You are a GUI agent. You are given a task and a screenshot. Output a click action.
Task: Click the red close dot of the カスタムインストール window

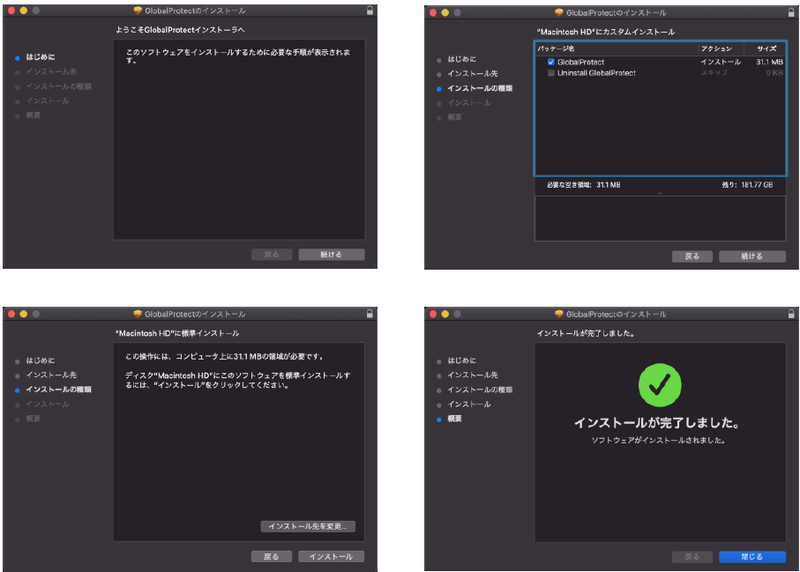point(433,12)
